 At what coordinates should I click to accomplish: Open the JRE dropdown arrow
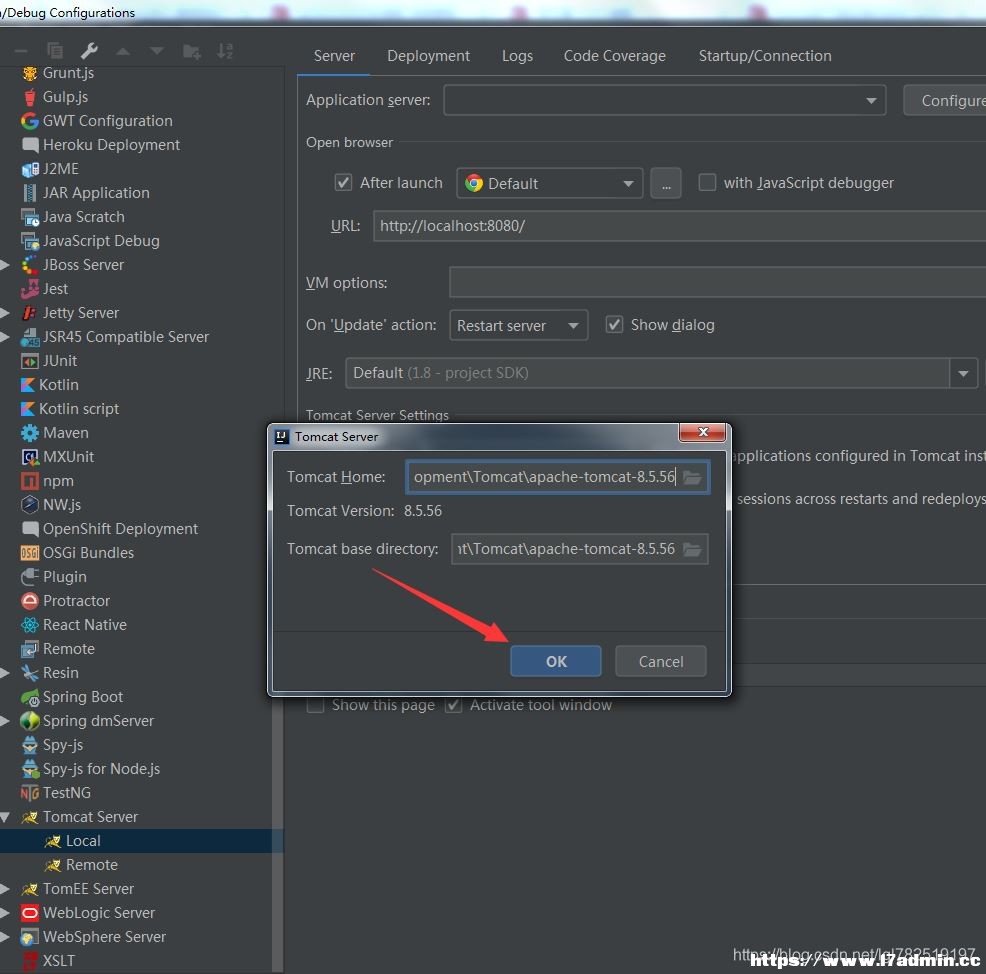tap(963, 374)
